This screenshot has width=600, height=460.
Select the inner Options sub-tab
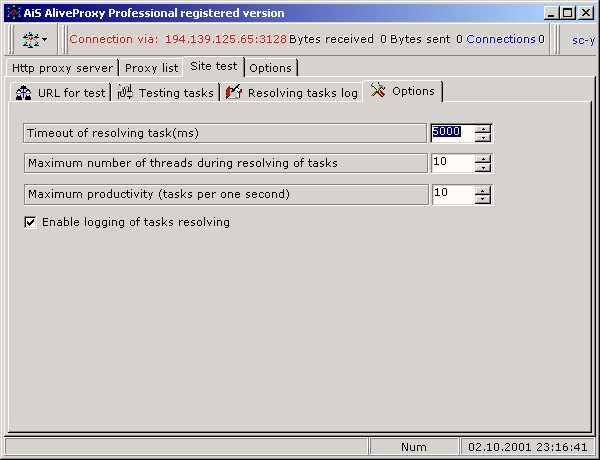coord(403,91)
